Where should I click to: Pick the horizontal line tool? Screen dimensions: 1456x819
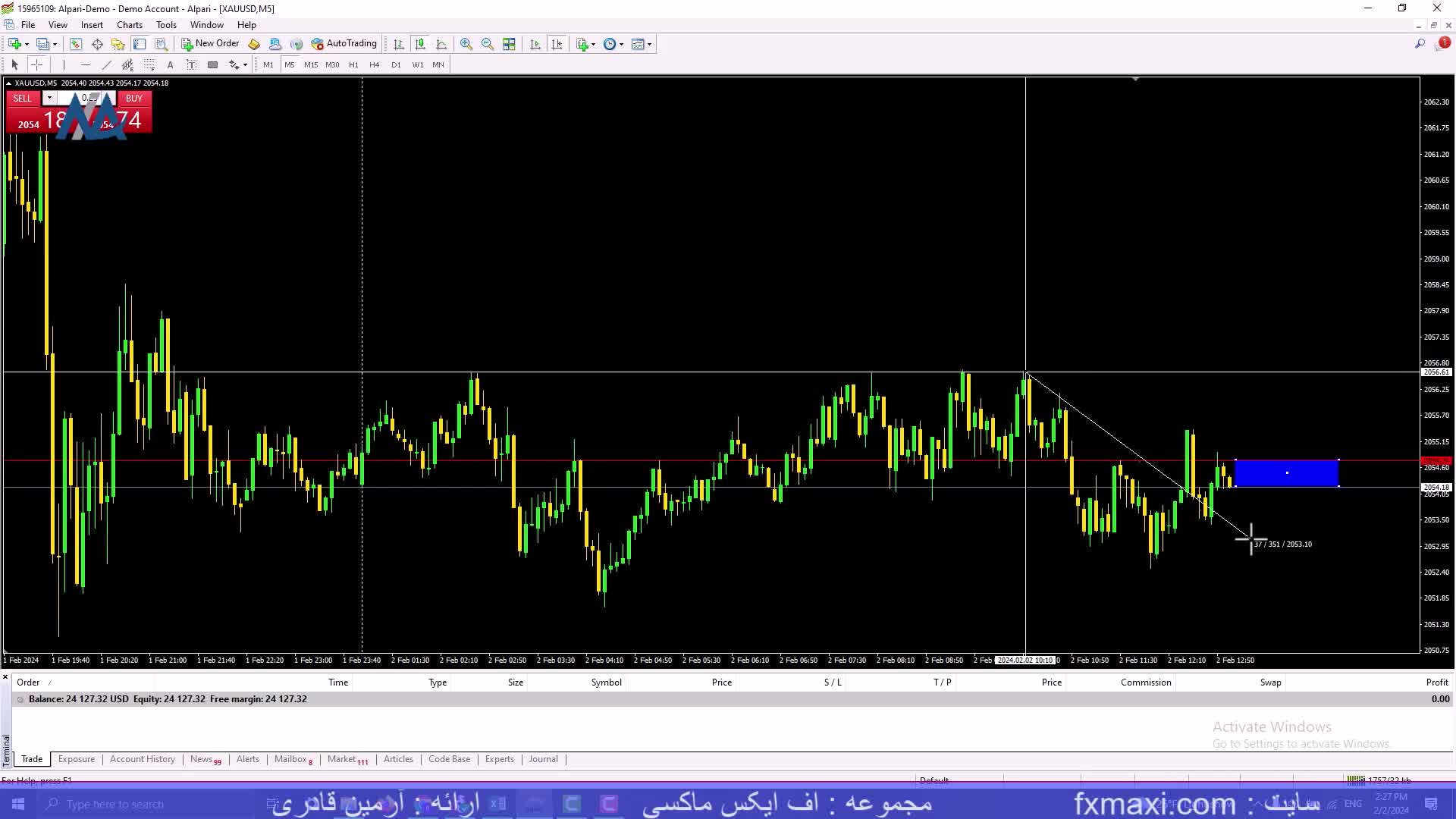click(x=86, y=64)
